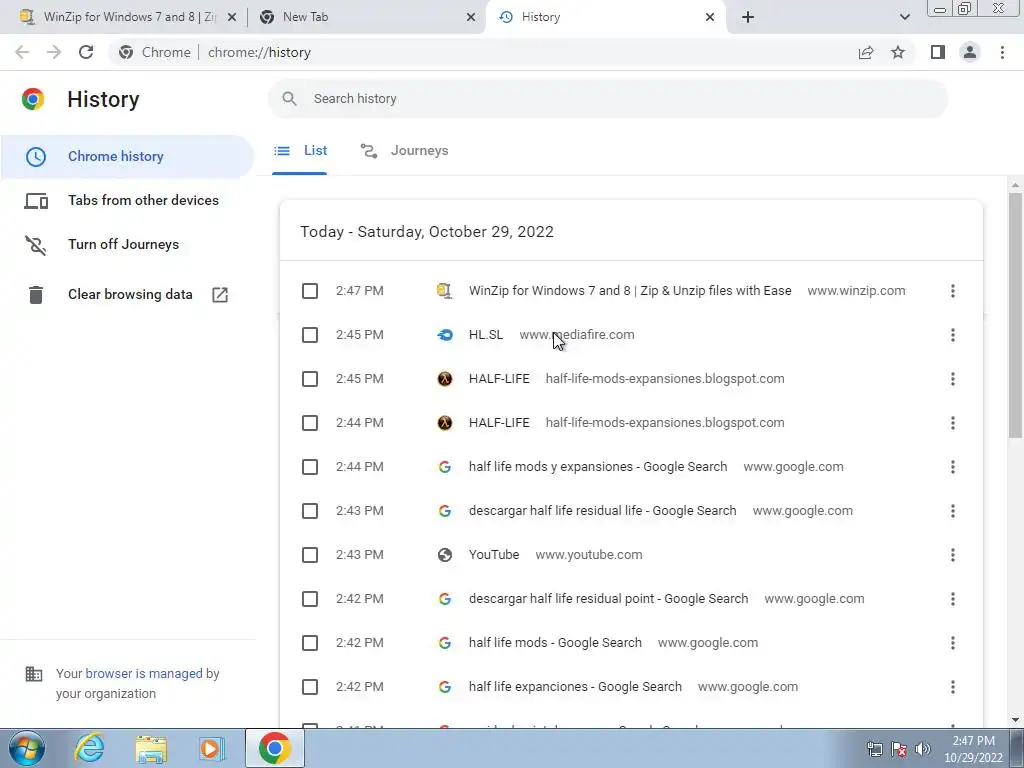Switch to the WinZip browser tab

click(x=128, y=17)
